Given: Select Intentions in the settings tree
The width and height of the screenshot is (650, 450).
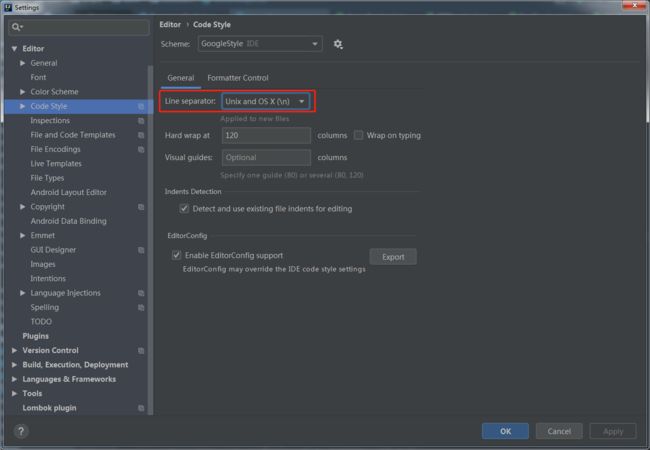Looking at the screenshot, I should click(48, 278).
